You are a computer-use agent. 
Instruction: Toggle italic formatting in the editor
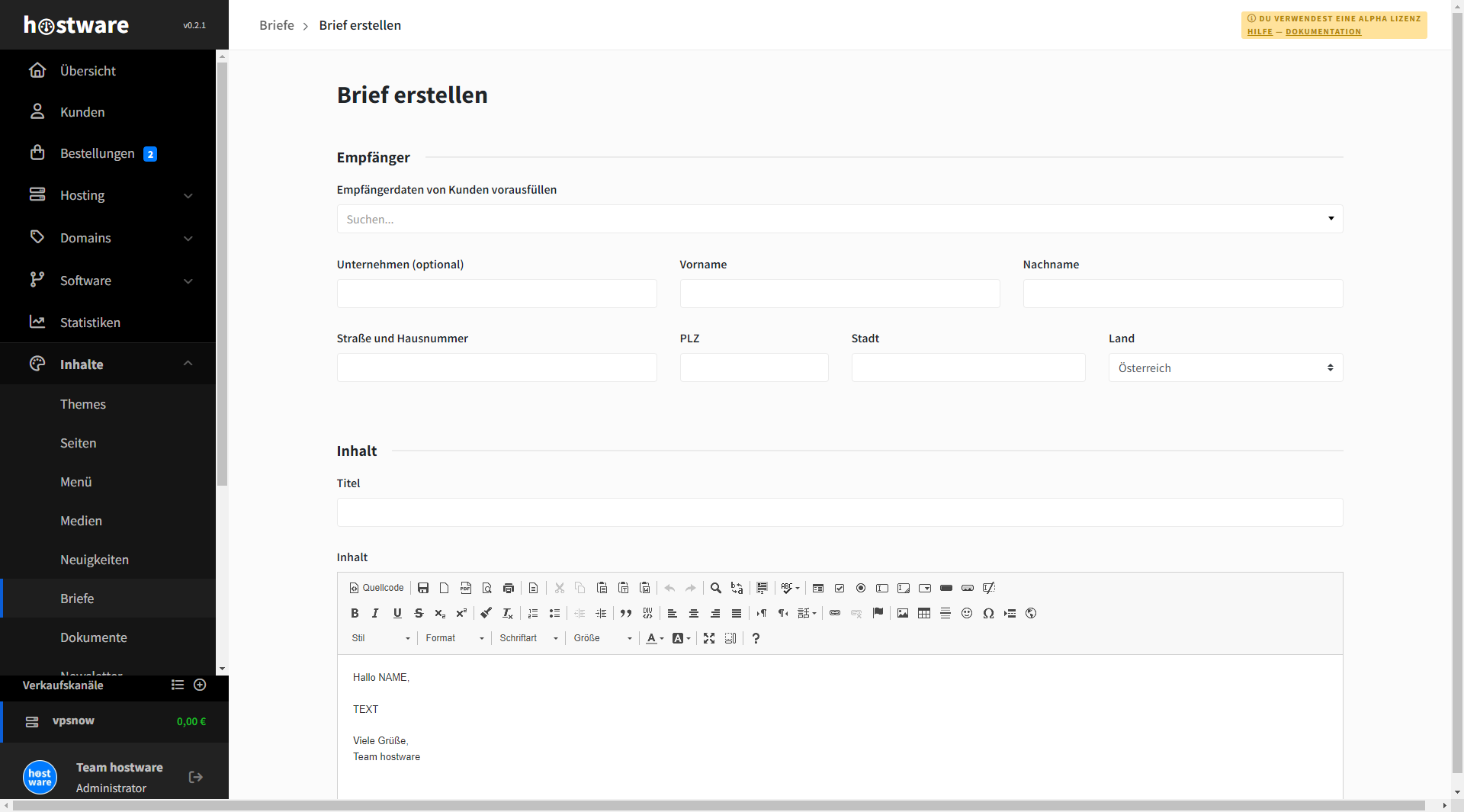point(375,613)
